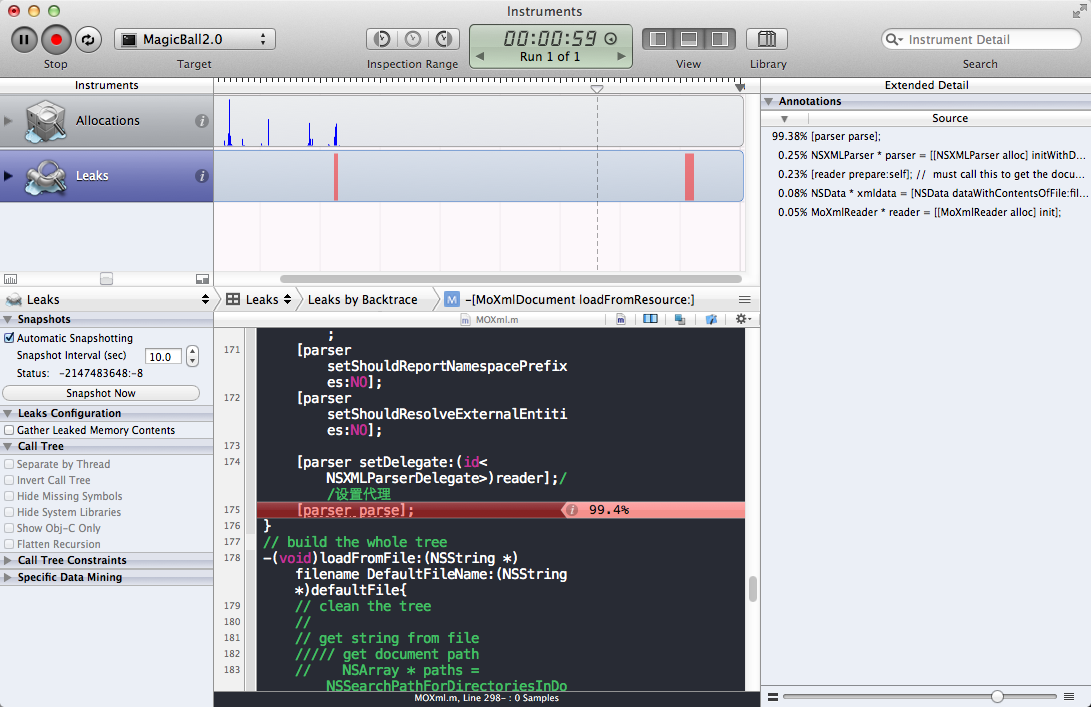Edit the Snapshot Interval field
This screenshot has width=1091, height=707.
point(163,356)
